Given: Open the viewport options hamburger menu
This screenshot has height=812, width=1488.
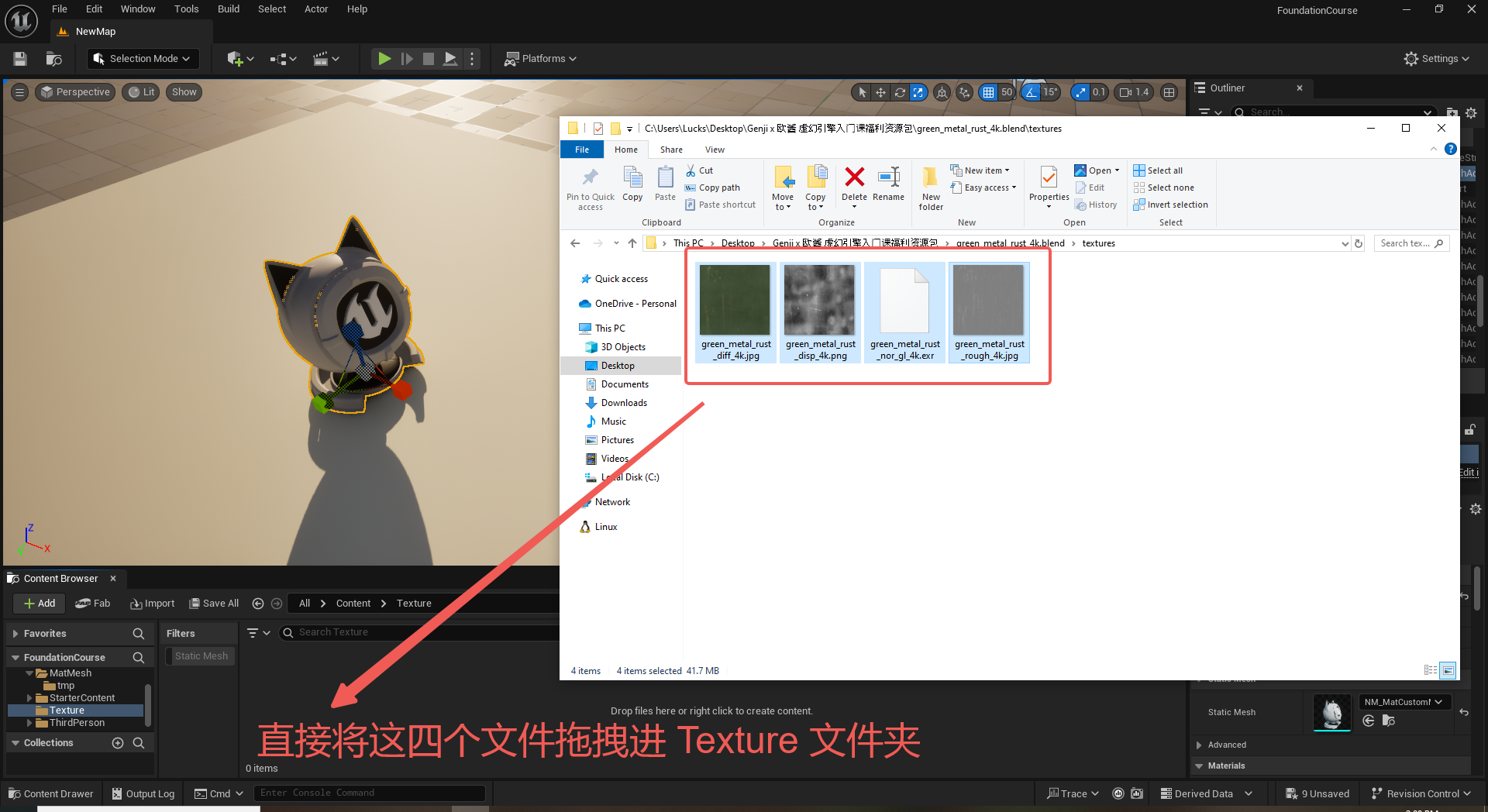Looking at the screenshot, I should 20,92.
